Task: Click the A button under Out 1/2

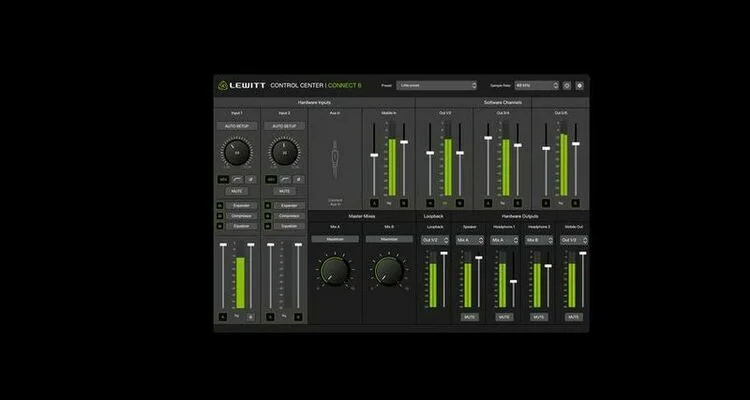Action: coord(430,203)
